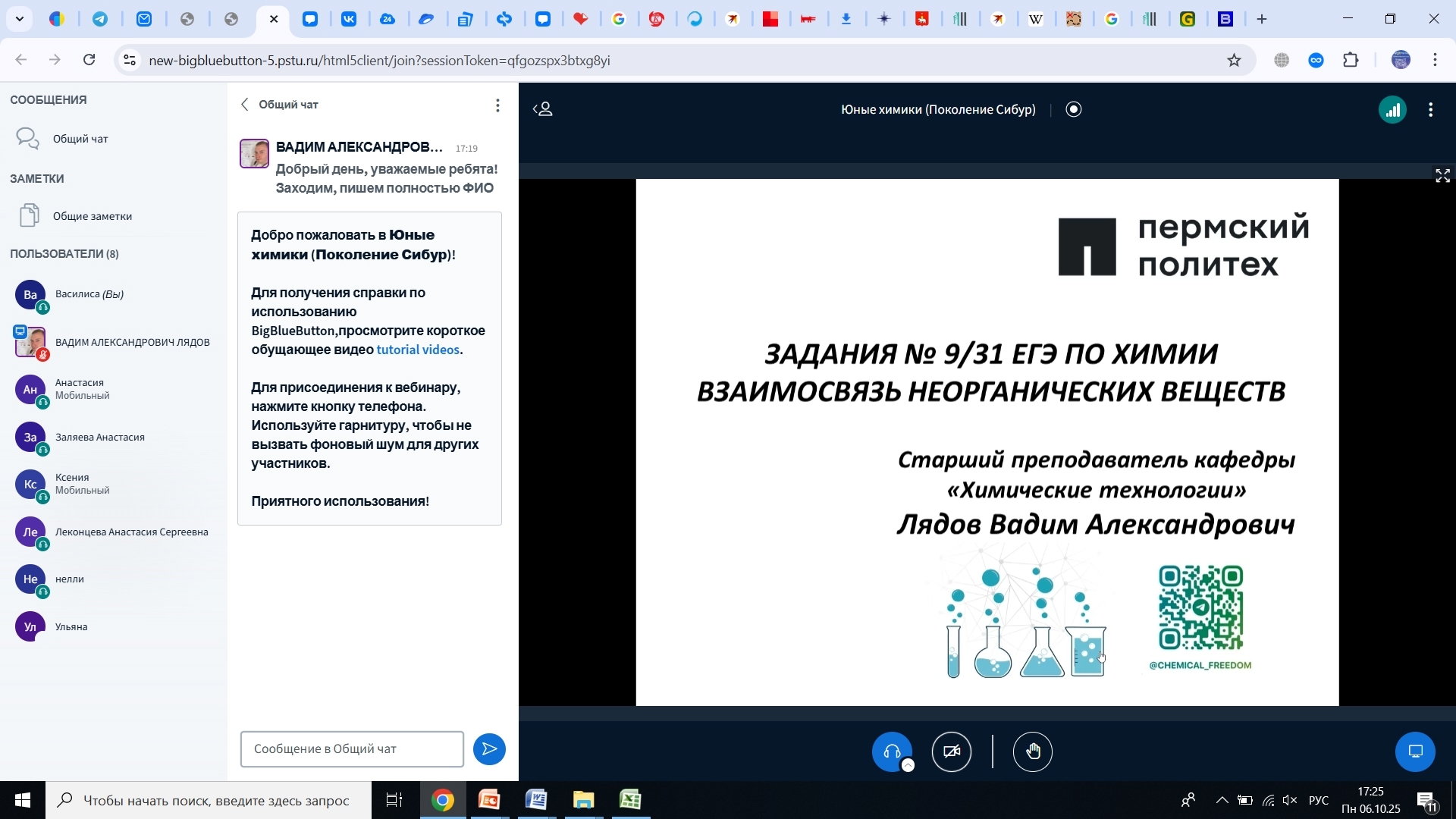Make the presentation fullscreen
The image size is (1456, 819).
1442,176
